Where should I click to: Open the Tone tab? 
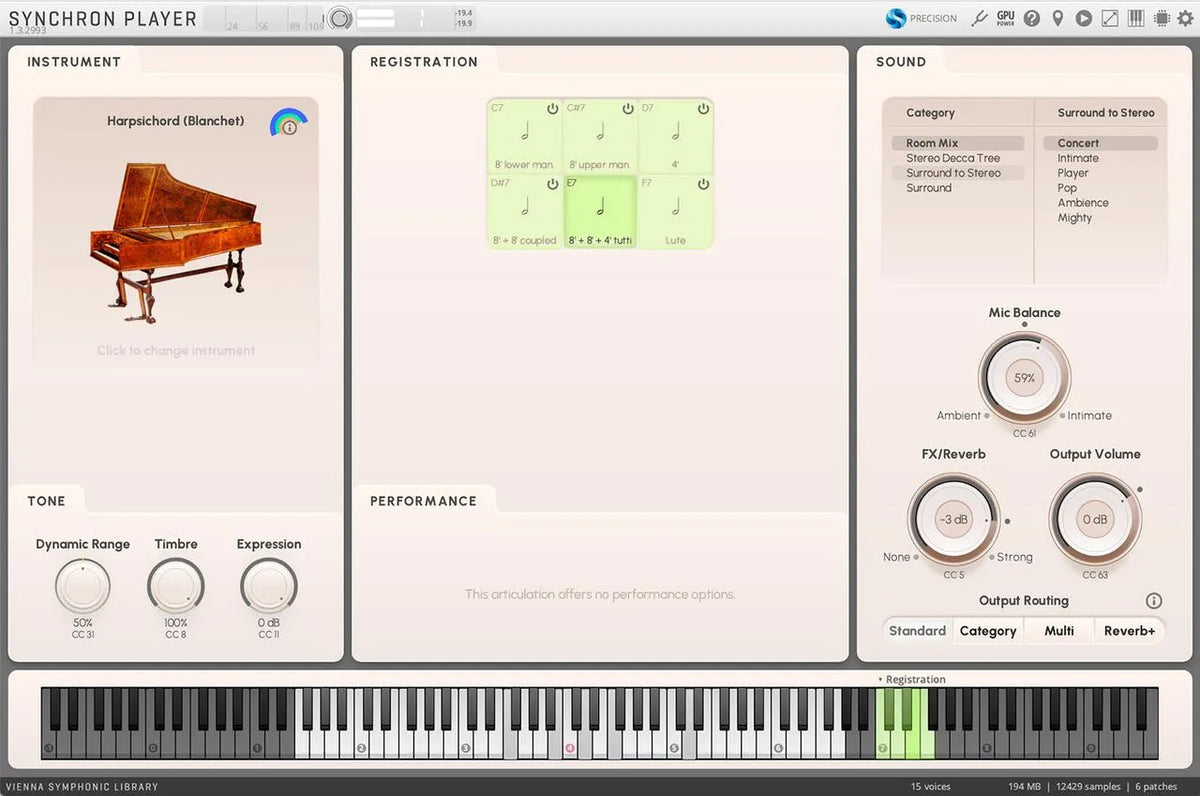pos(47,501)
